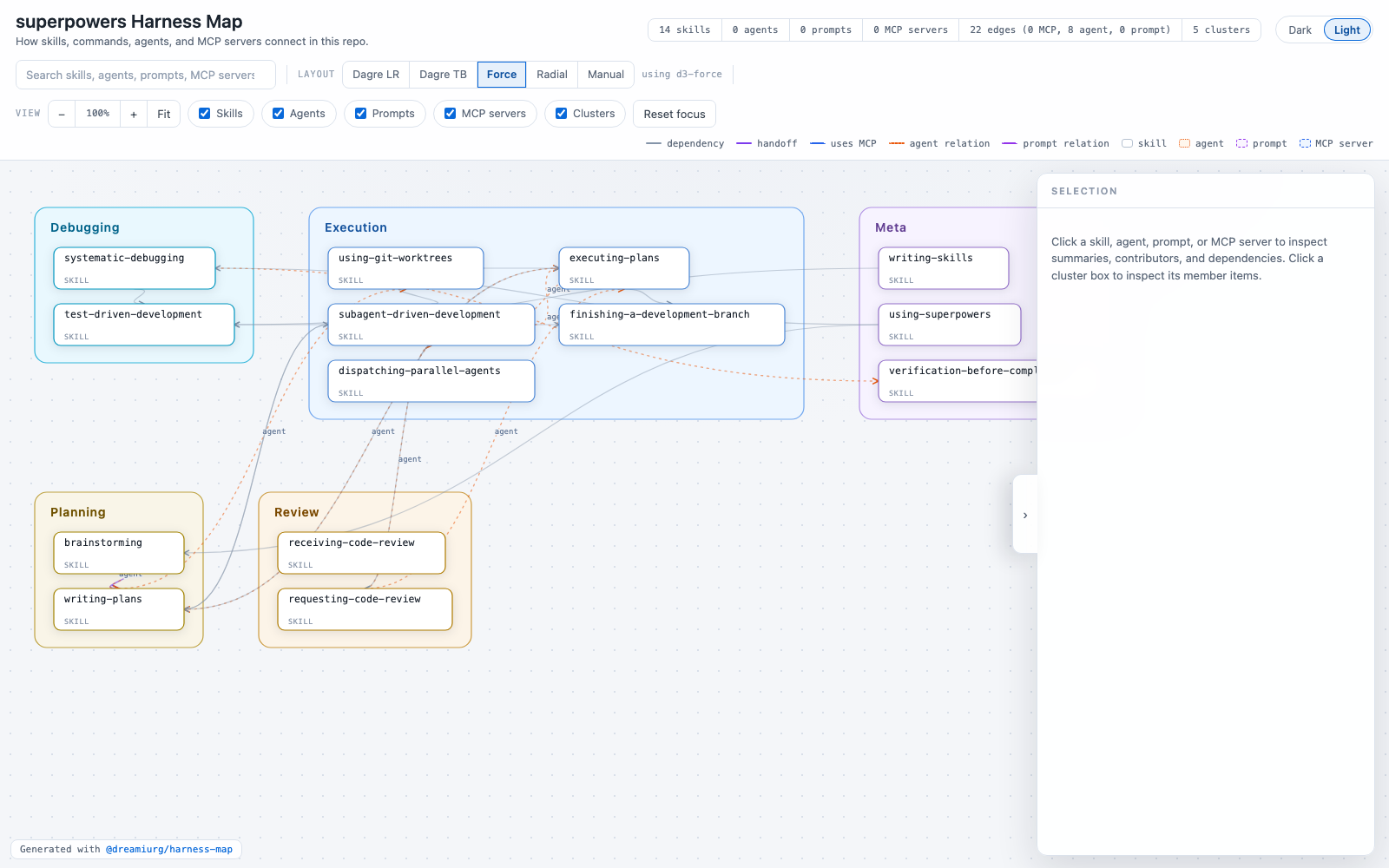Select the verification-before-completion skill node
The width and height of the screenshot is (1389, 868).
[x=958, y=381]
